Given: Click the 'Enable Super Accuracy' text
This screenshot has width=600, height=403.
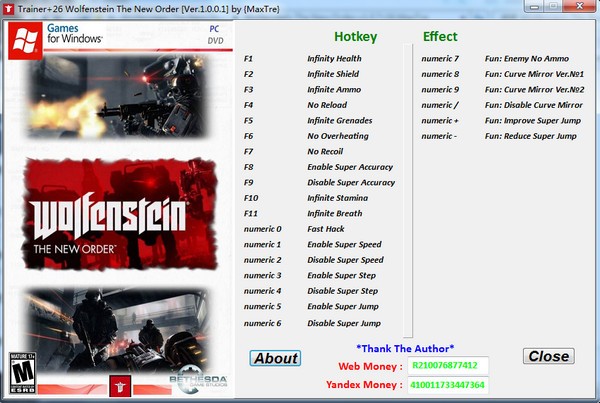Looking at the screenshot, I should pos(350,167).
